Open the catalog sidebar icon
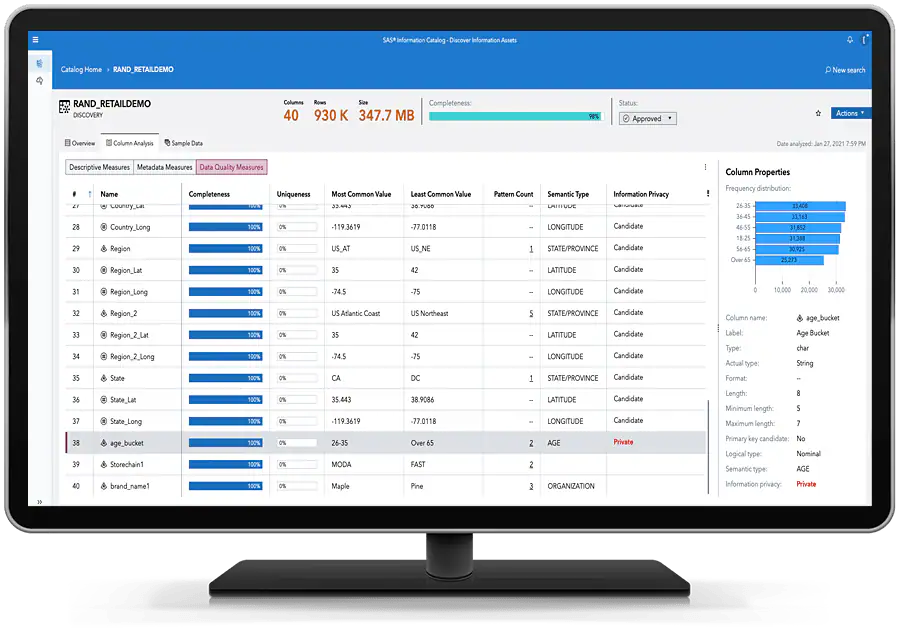This screenshot has height=629, width=900. tap(40, 63)
